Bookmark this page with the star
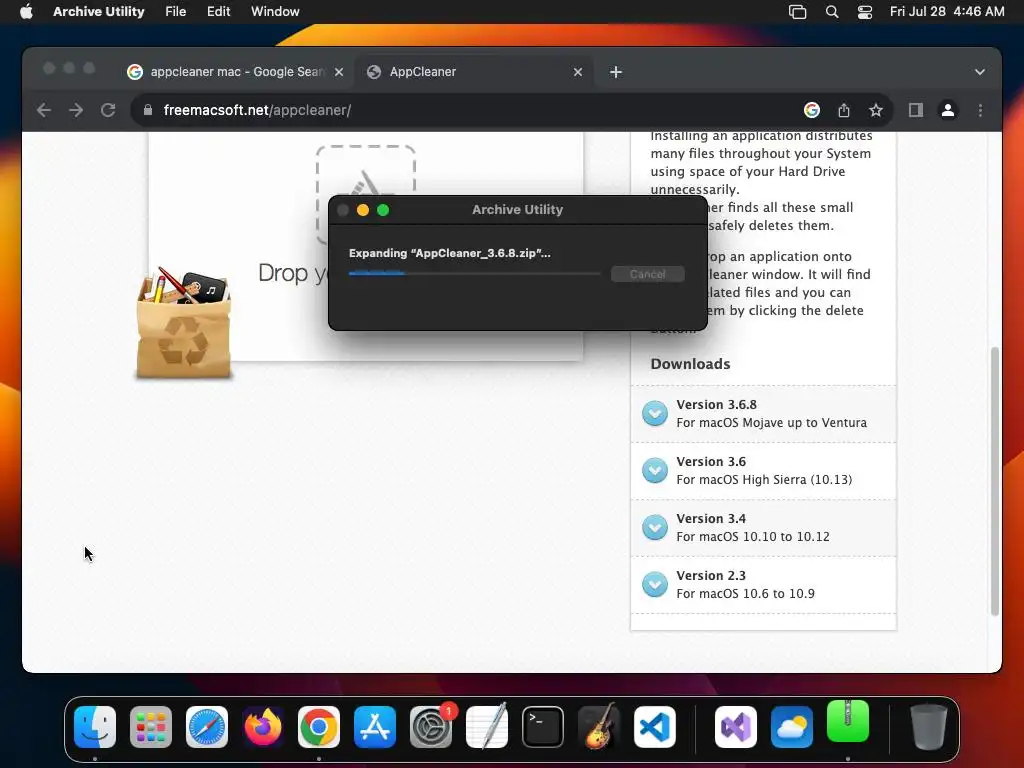 tap(876, 110)
